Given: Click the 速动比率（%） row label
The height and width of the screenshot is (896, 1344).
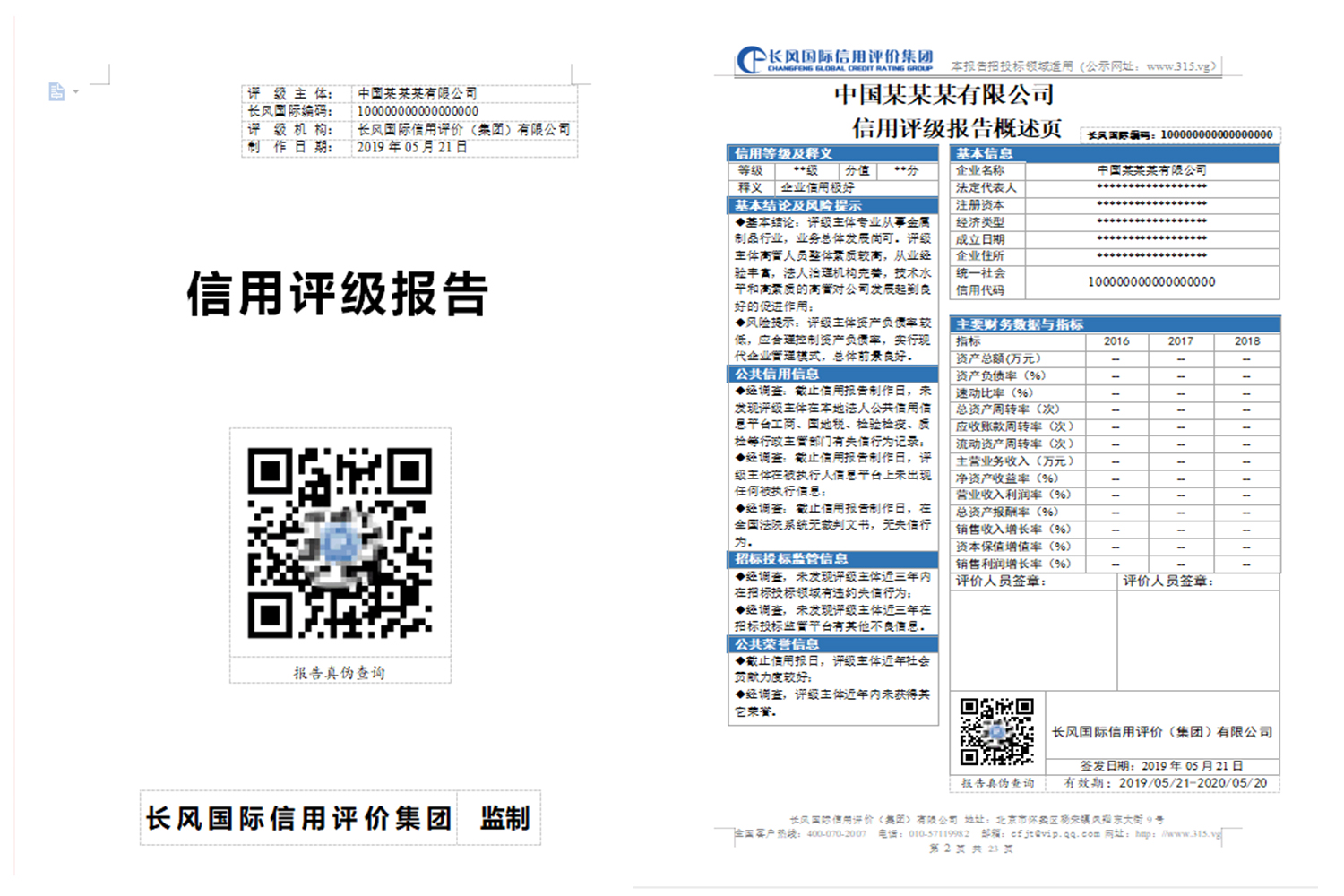Looking at the screenshot, I should coord(995,392).
